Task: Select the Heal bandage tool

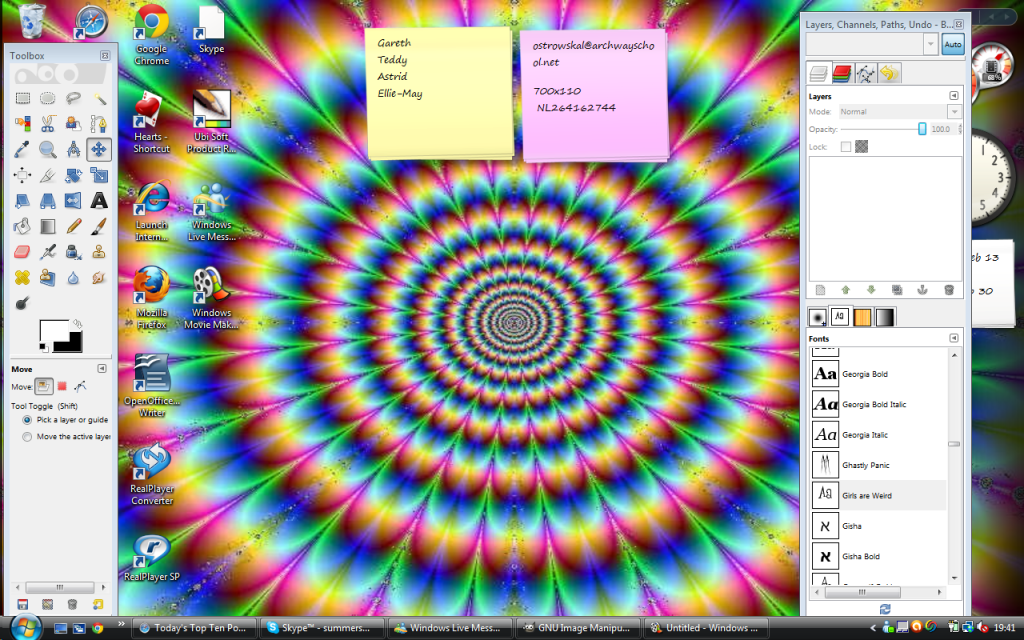Action: [22, 277]
